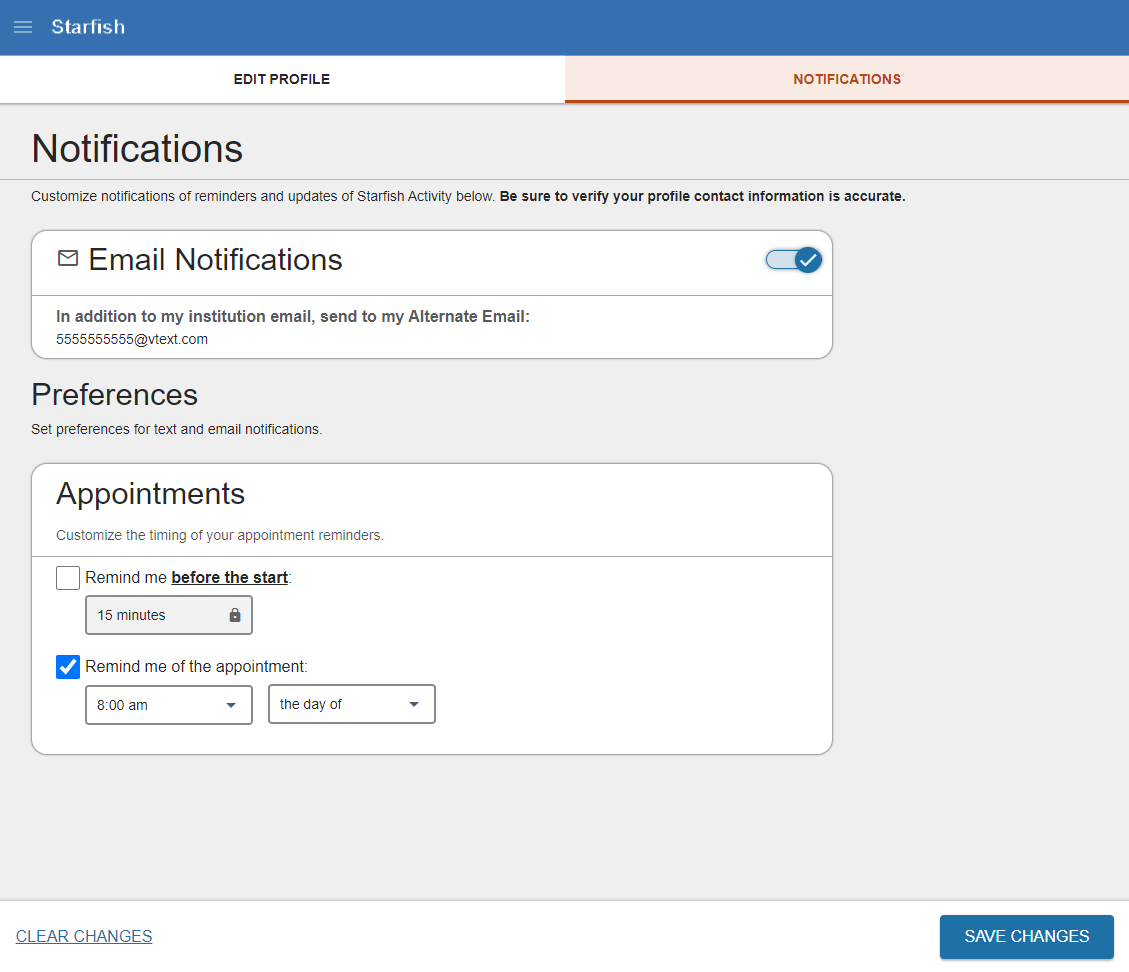Click the dropdown arrow on 'the day of' selector
Screen dimensions: 1129x972
413,704
